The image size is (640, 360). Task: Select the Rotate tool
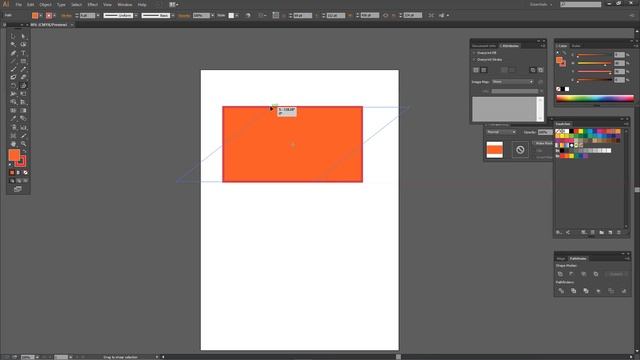point(13,86)
